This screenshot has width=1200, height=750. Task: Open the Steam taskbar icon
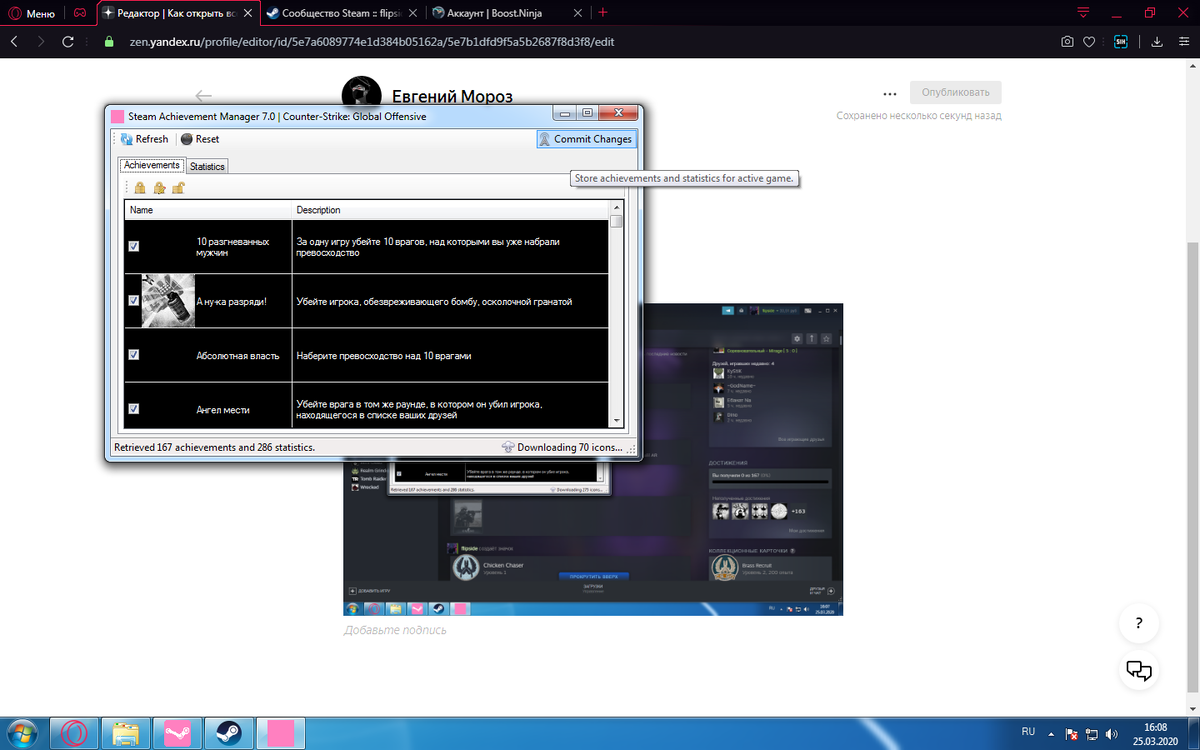(x=229, y=732)
